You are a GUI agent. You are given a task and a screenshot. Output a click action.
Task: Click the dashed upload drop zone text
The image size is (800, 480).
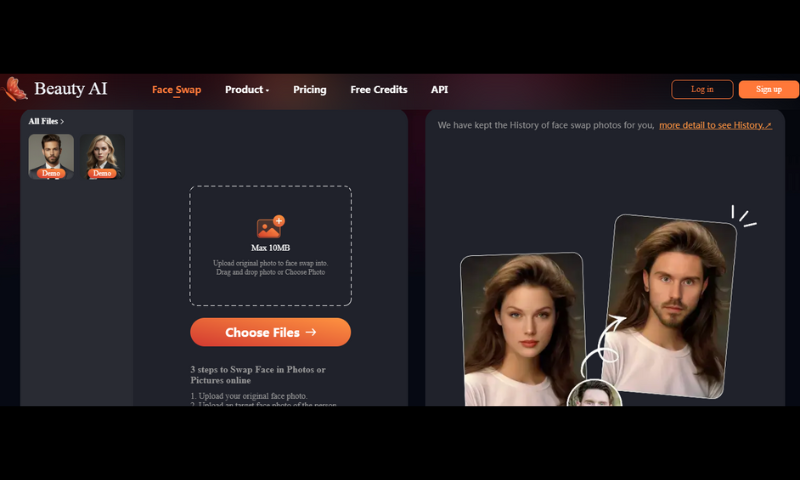(270, 267)
